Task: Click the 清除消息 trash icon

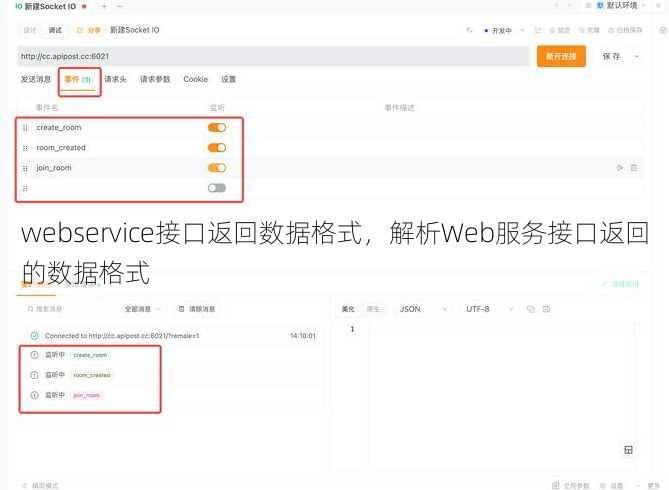Action: pyautogui.click(x=181, y=309)
